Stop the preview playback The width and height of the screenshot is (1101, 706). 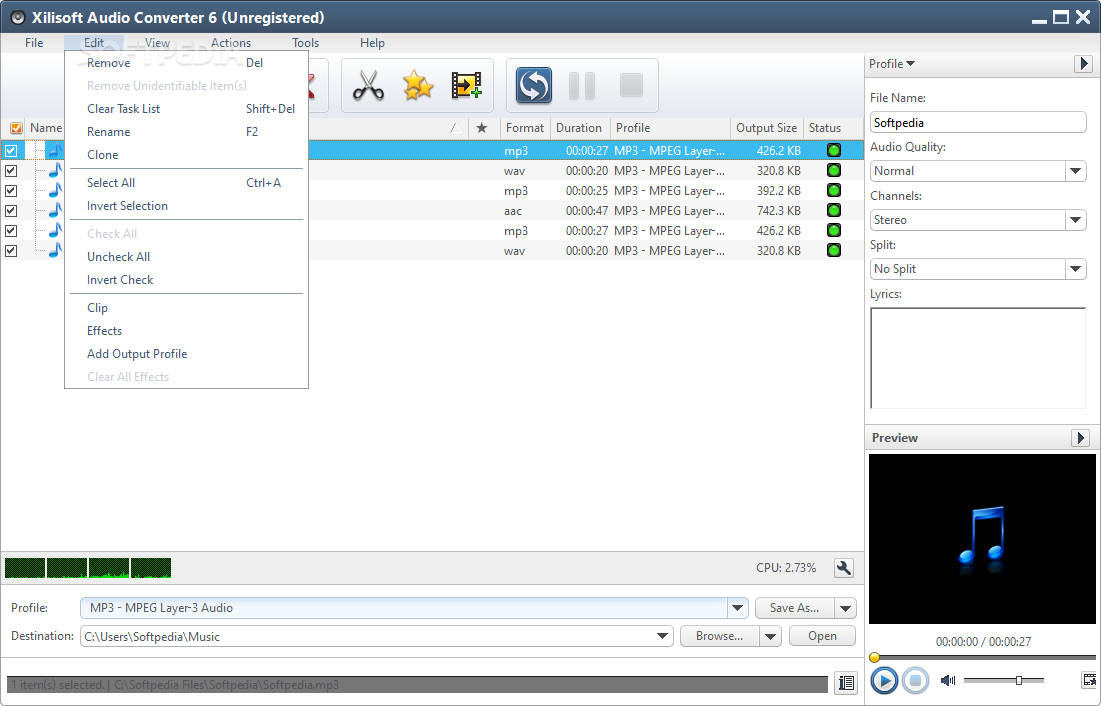916,680
